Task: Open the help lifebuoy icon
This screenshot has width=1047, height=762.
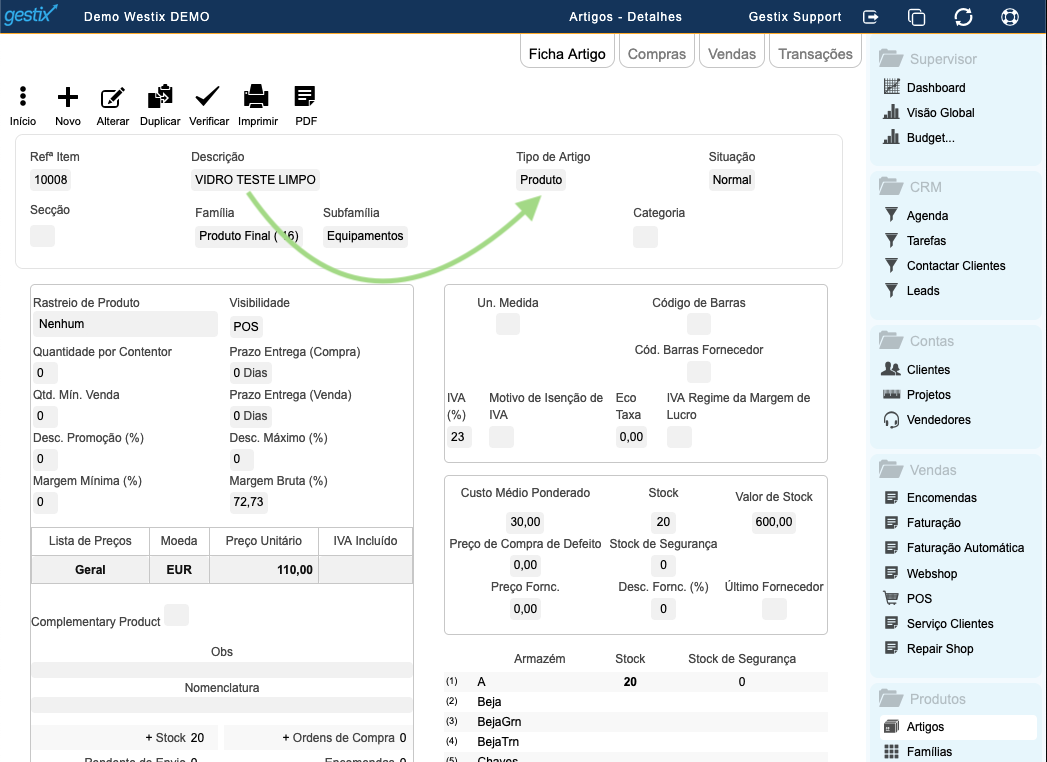Action: [1009, 17]
